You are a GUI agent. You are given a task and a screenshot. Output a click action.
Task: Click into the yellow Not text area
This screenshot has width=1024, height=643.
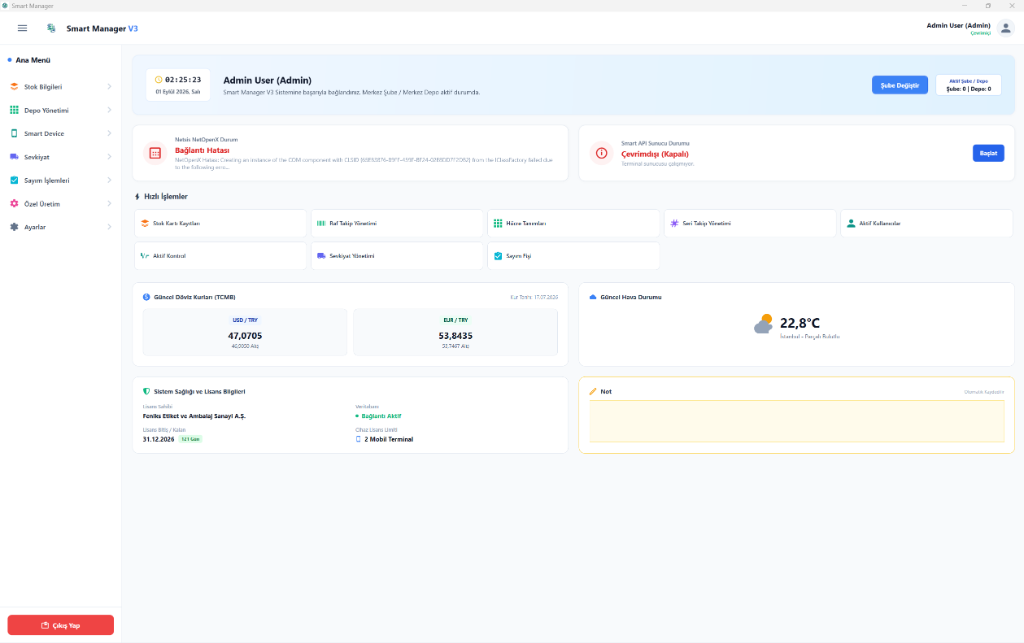click(797, 422)
